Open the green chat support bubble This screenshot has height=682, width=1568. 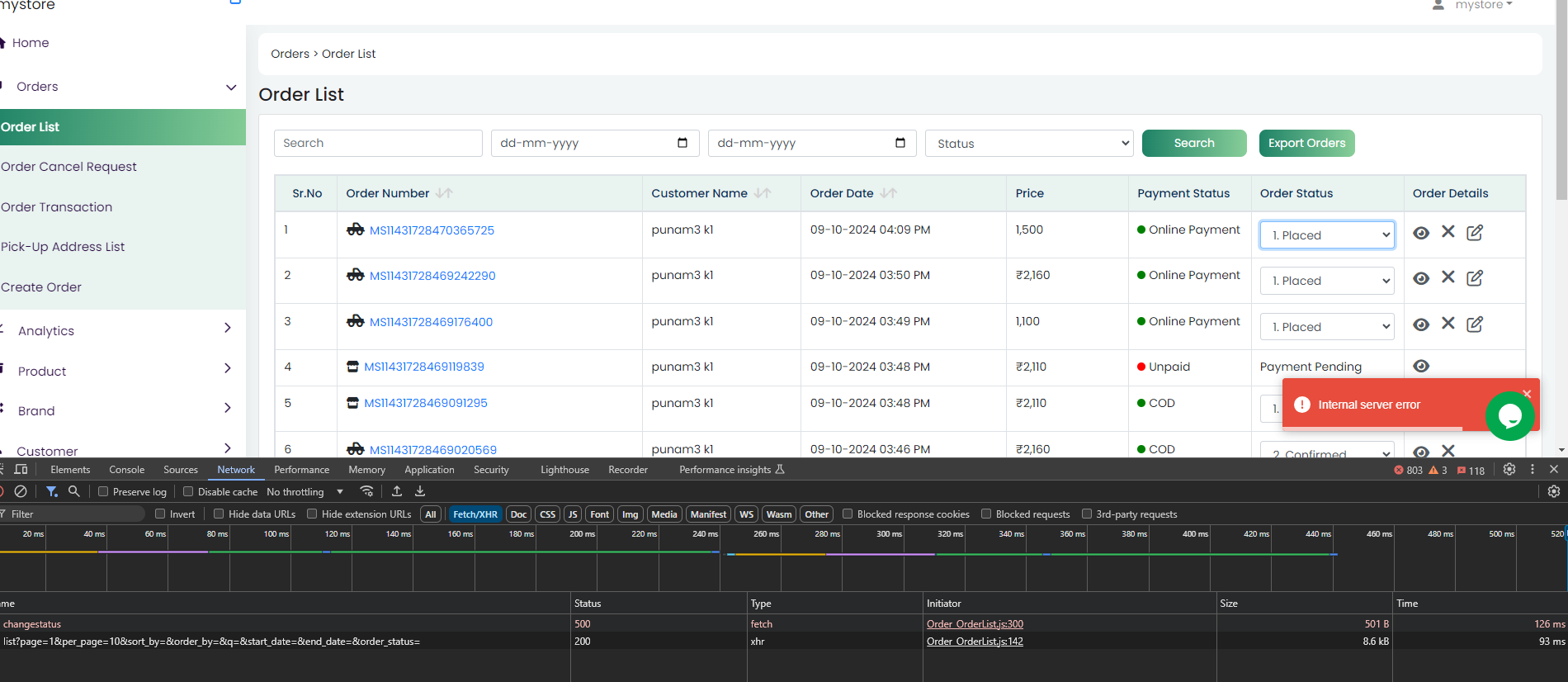pos(1509,415)
